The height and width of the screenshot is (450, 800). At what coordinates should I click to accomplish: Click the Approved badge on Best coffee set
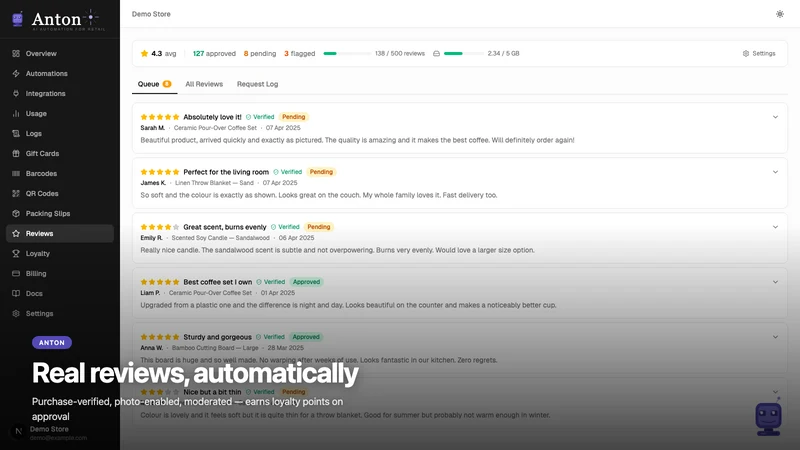coord(307,282)
